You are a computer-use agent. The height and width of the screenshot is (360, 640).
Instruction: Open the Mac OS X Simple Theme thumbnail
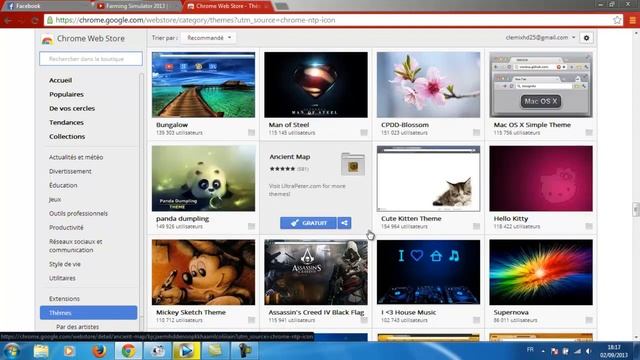pos(541,84)
